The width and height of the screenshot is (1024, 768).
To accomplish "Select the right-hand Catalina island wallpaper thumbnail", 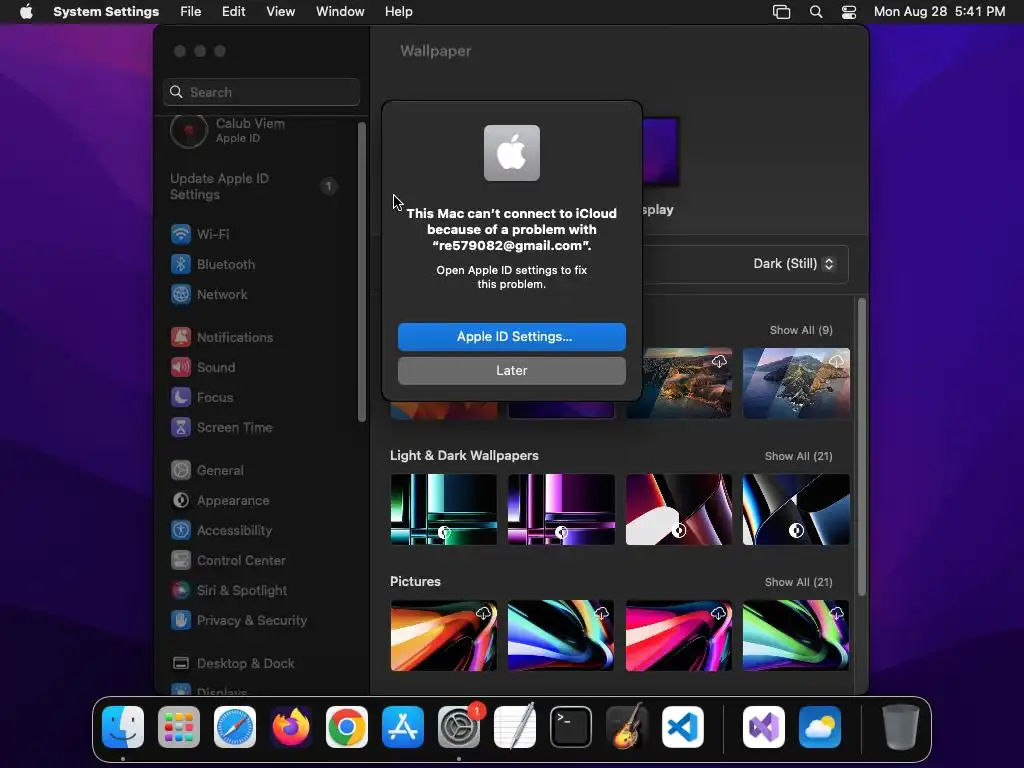I will (796, 383).
